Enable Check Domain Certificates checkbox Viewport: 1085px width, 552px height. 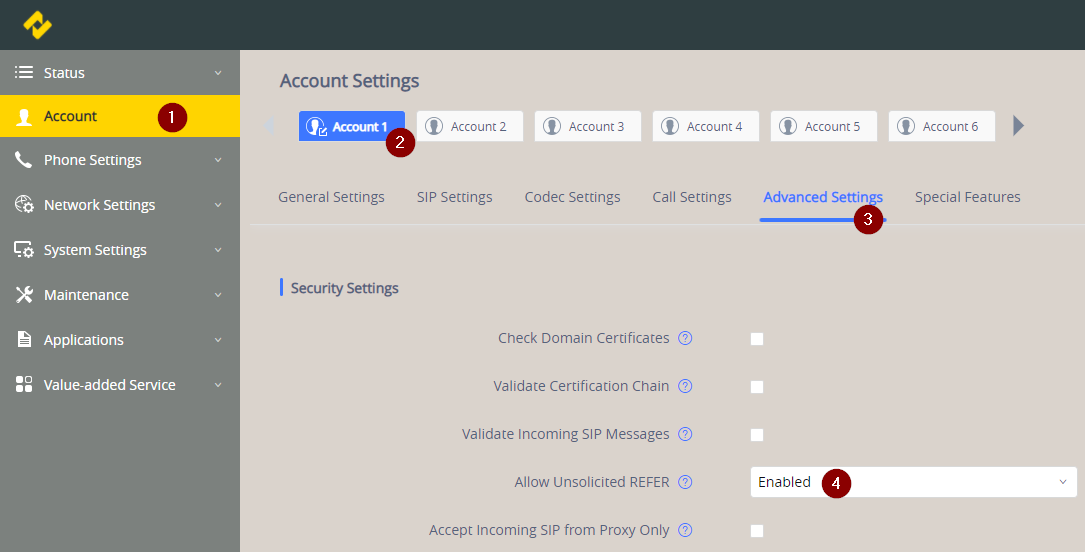click(757, 339)
